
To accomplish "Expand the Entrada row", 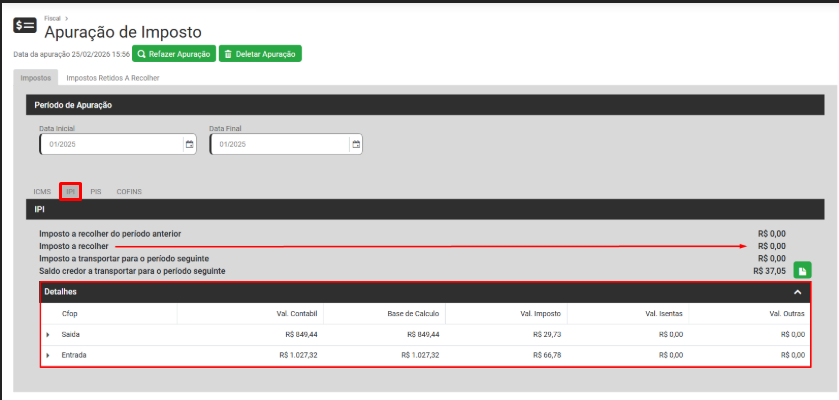I will point(47,355).
